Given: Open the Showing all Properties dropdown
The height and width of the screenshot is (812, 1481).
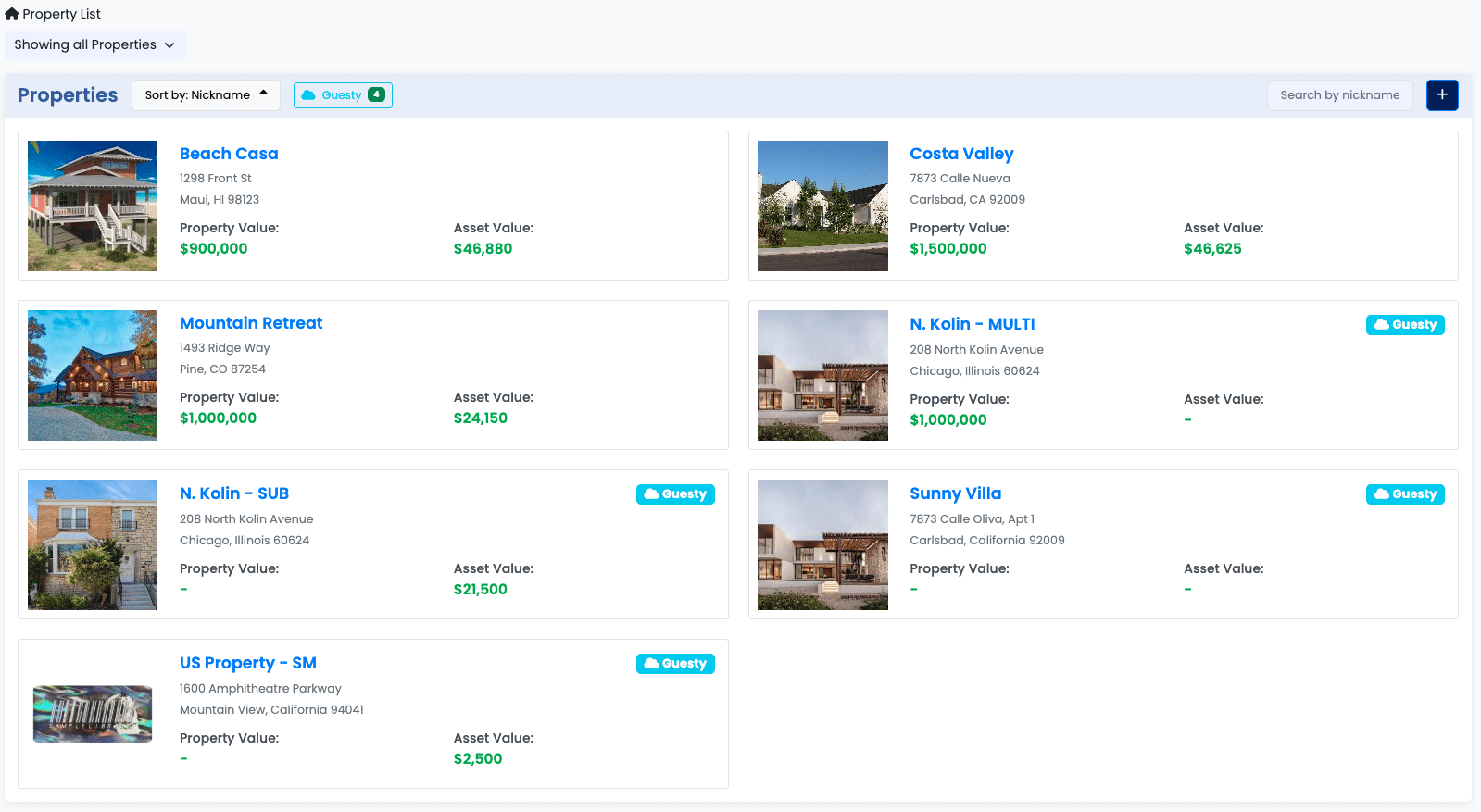Looking at the screenshot, I should [x=95, y=44].
